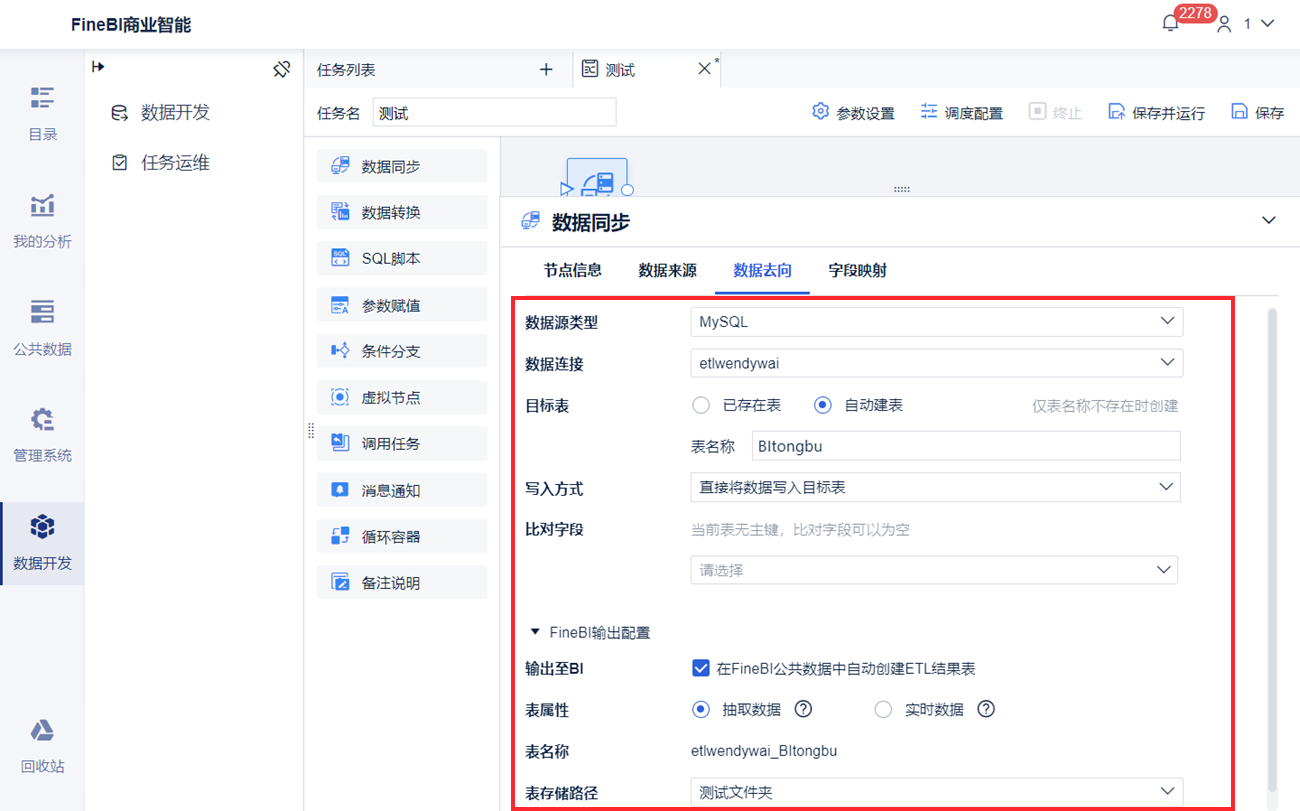
Task: Open the user account avatar icon
Action: [1224, 24]
